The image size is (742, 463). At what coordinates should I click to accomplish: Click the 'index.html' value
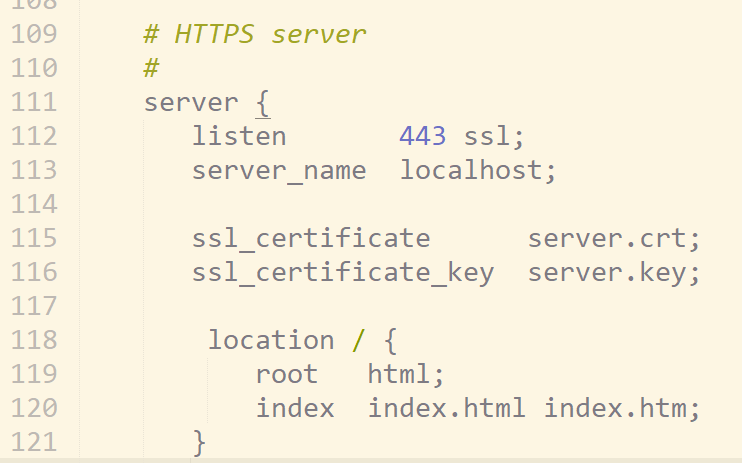coord(447,408)
